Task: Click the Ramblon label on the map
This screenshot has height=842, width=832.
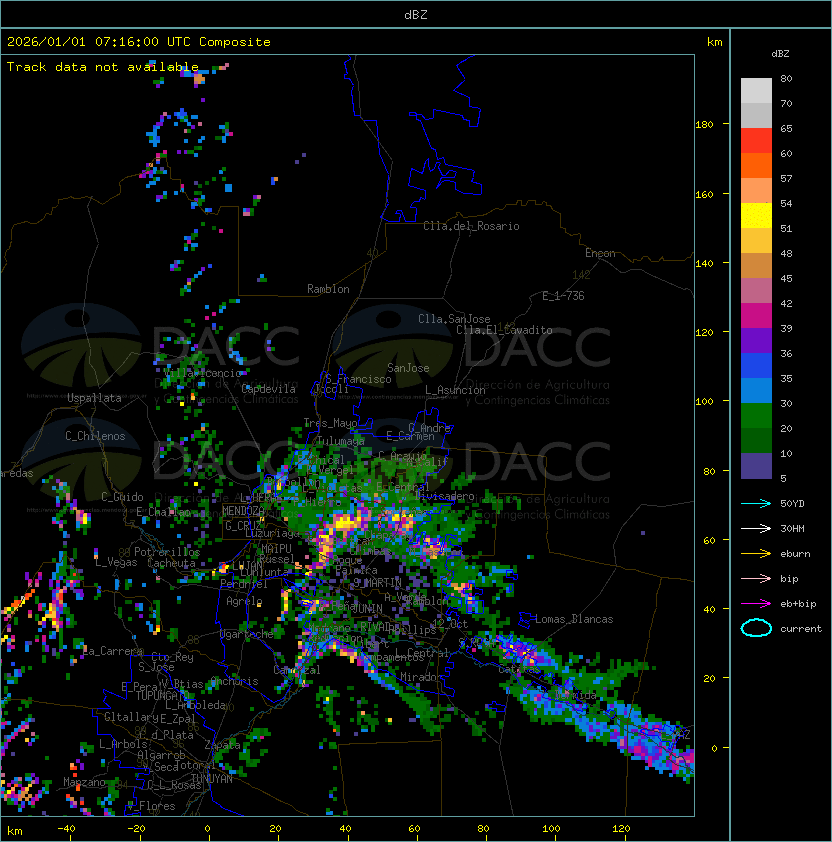Action: [328, 289]
